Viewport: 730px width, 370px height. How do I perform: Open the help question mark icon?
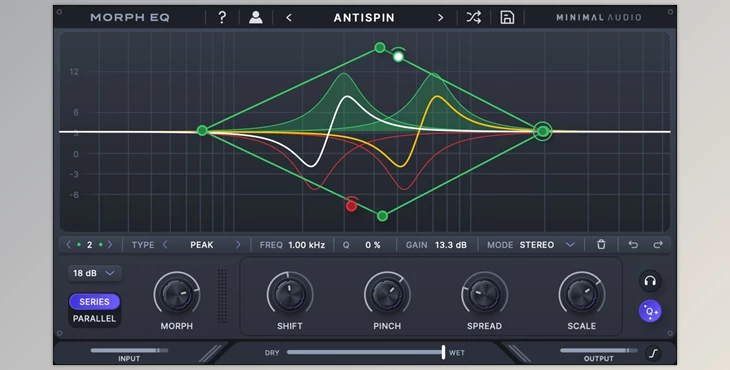pyautogui.click(x=222, y=18)
